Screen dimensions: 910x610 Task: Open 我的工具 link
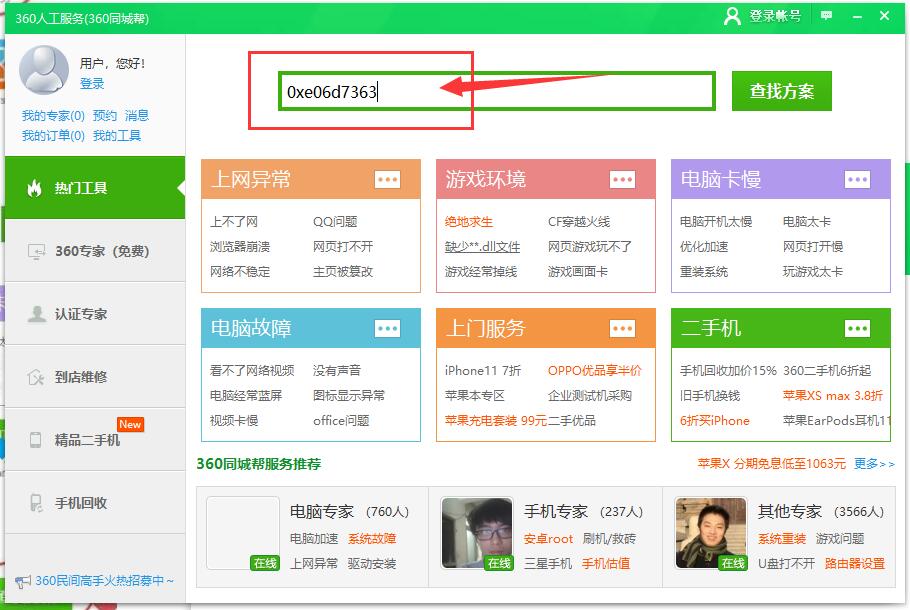117,136
